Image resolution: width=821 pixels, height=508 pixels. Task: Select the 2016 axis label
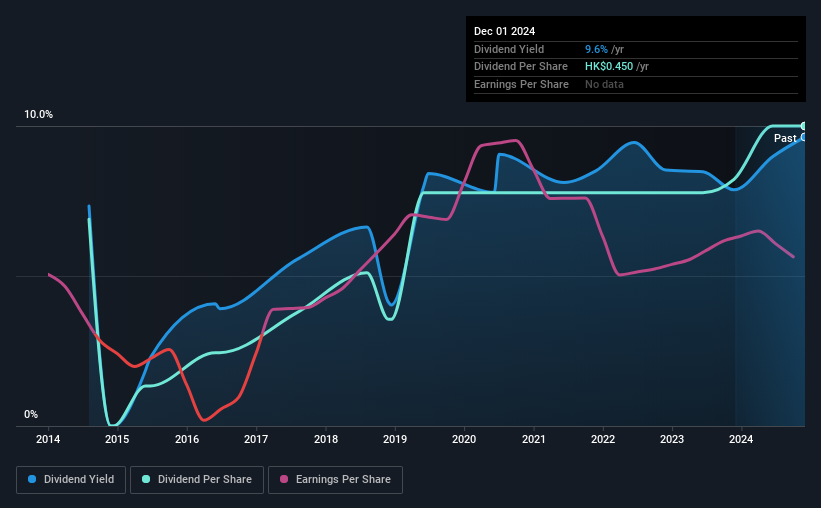(x=187, y=439)
